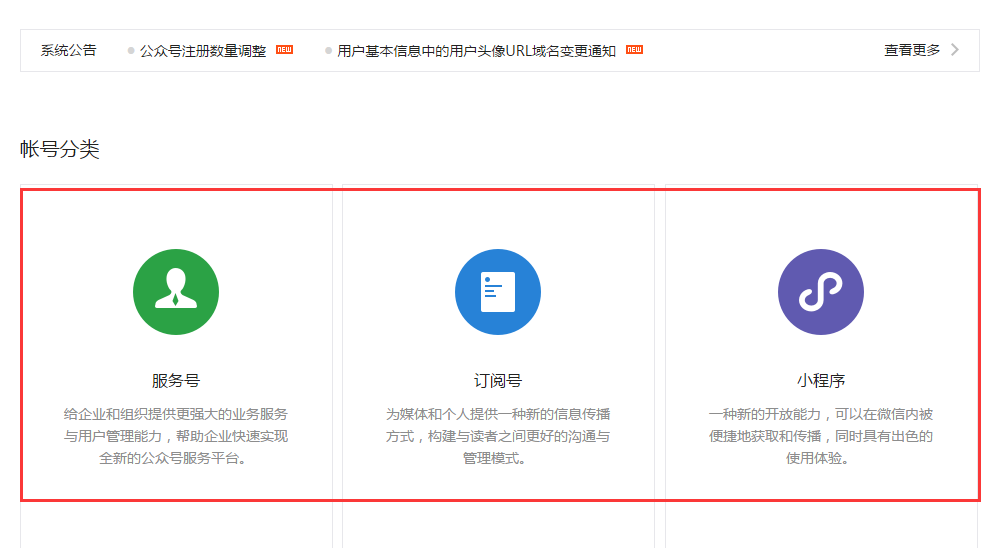The width and height of the screenshot is (1000, 548).
Task: Click the NEW badge beside 公众号注册数量调整
Action: 284,50
